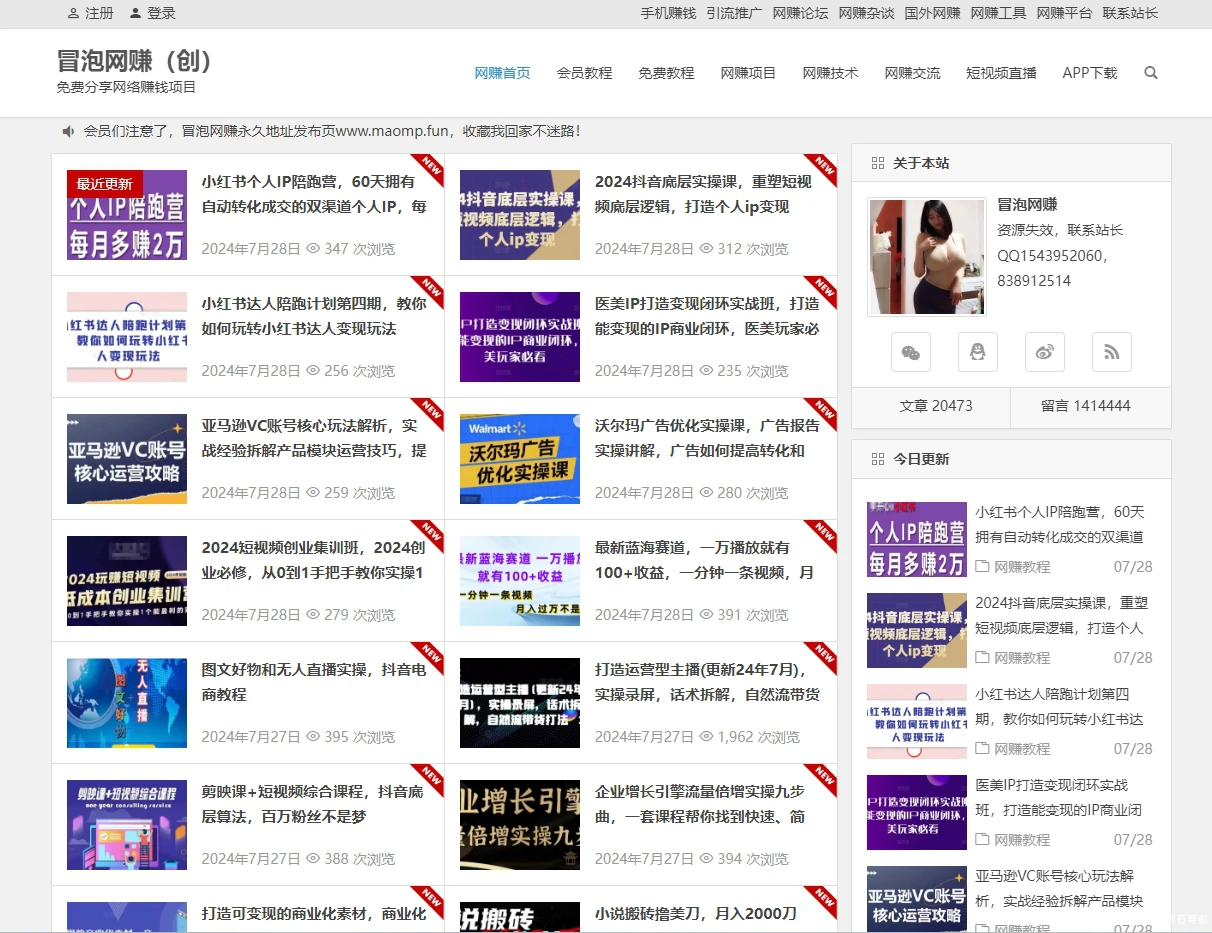Open the RSS feed icon
The image size is (1212, 933).
1111,352
